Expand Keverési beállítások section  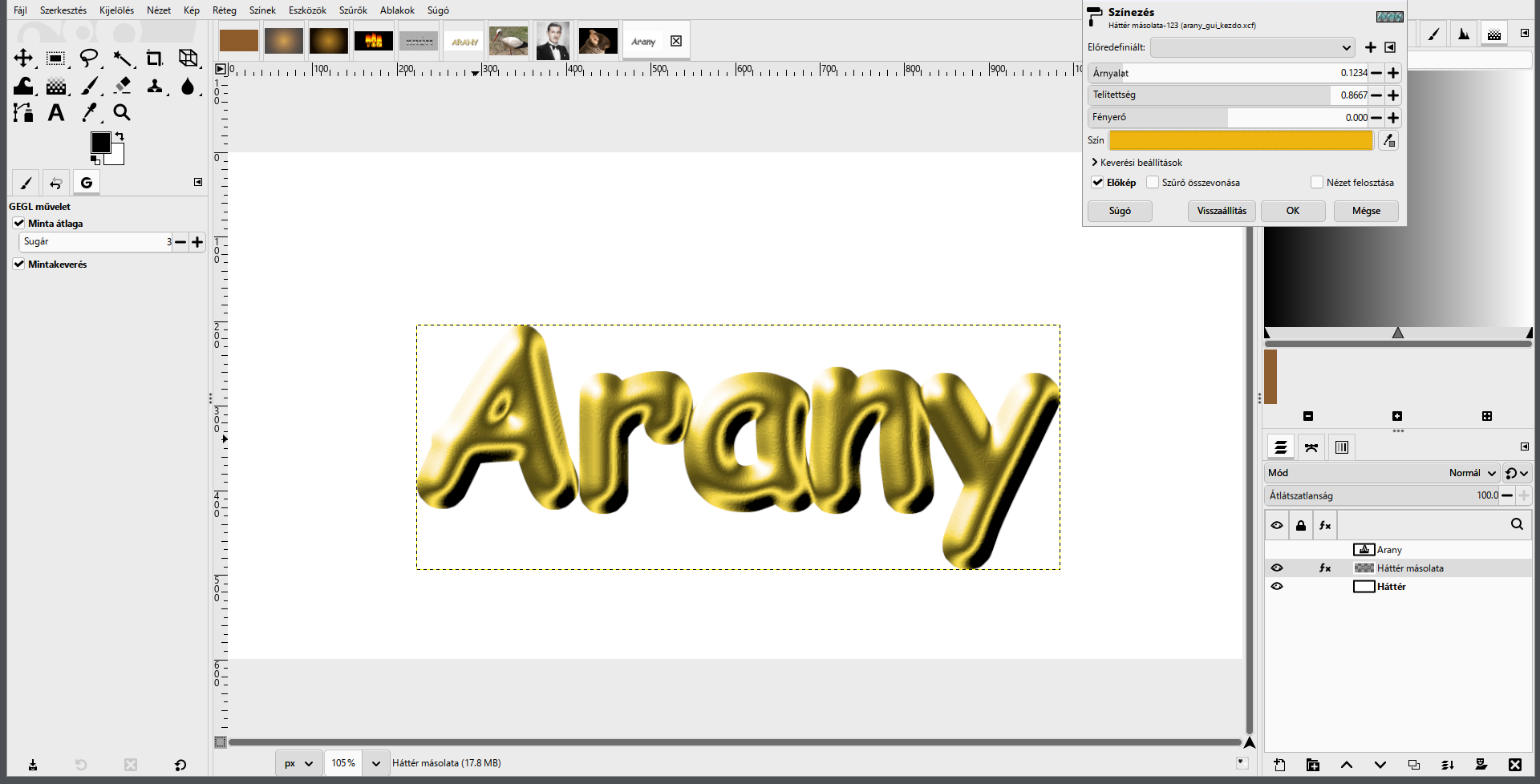[x=1137, y=162]
